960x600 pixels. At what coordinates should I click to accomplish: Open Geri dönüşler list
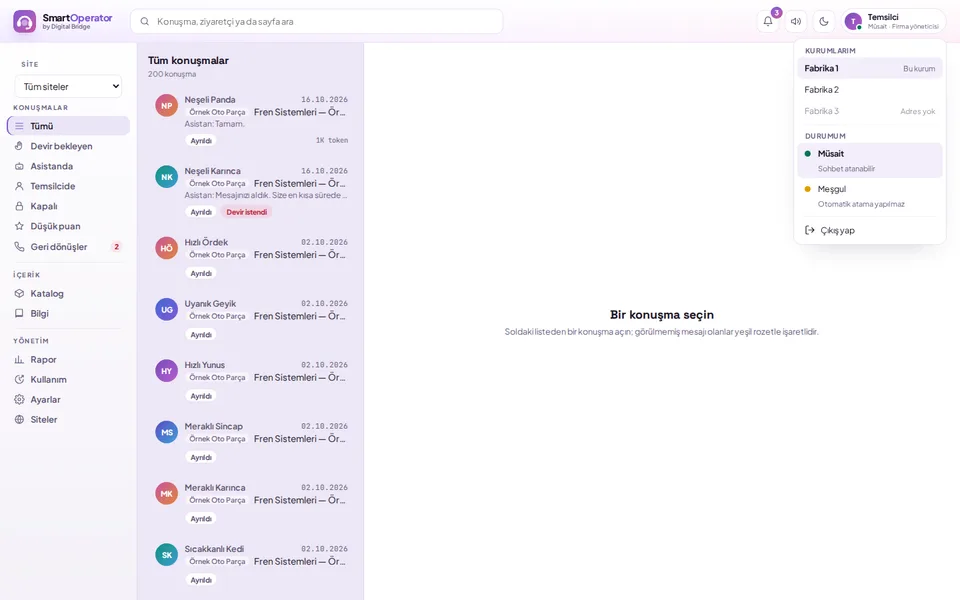69,247
